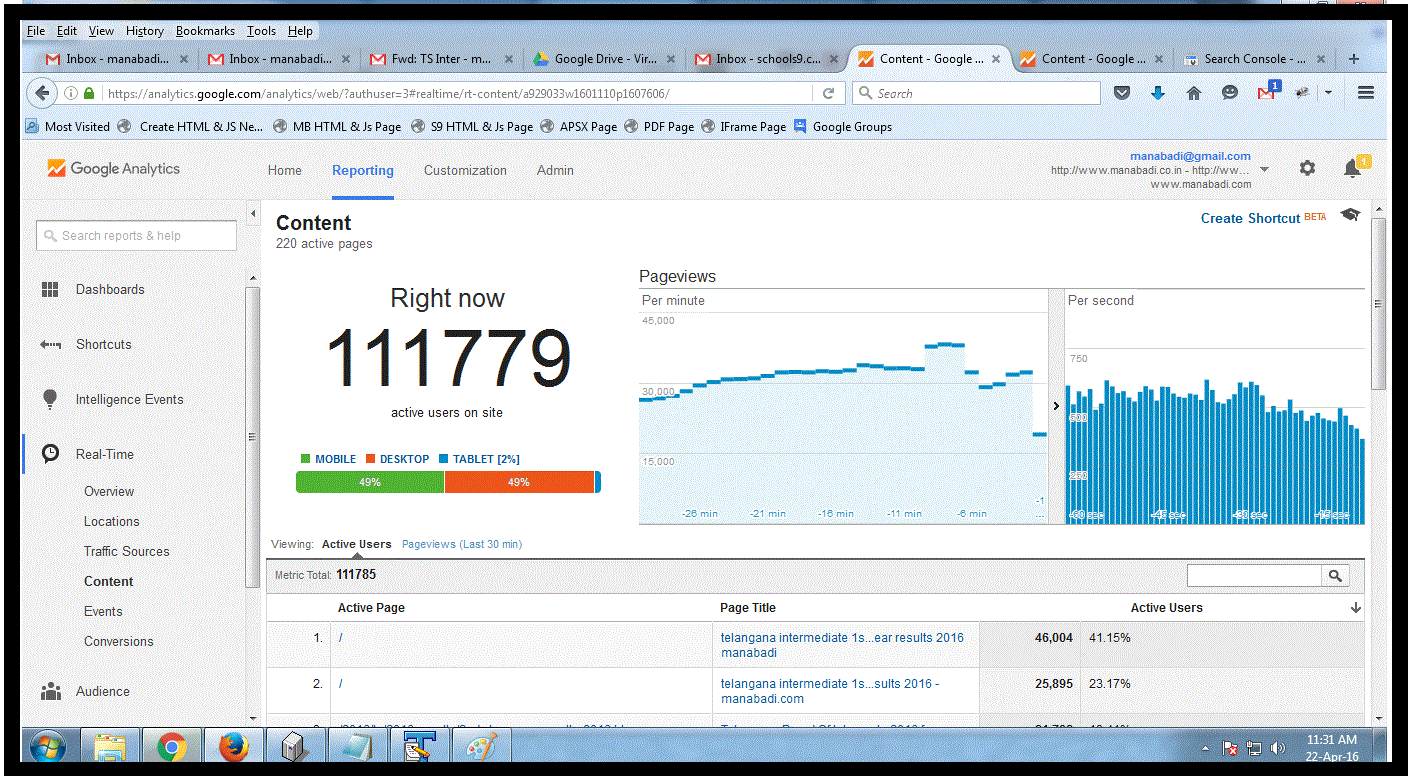Click the Audience people icon

tap(50, 691)
